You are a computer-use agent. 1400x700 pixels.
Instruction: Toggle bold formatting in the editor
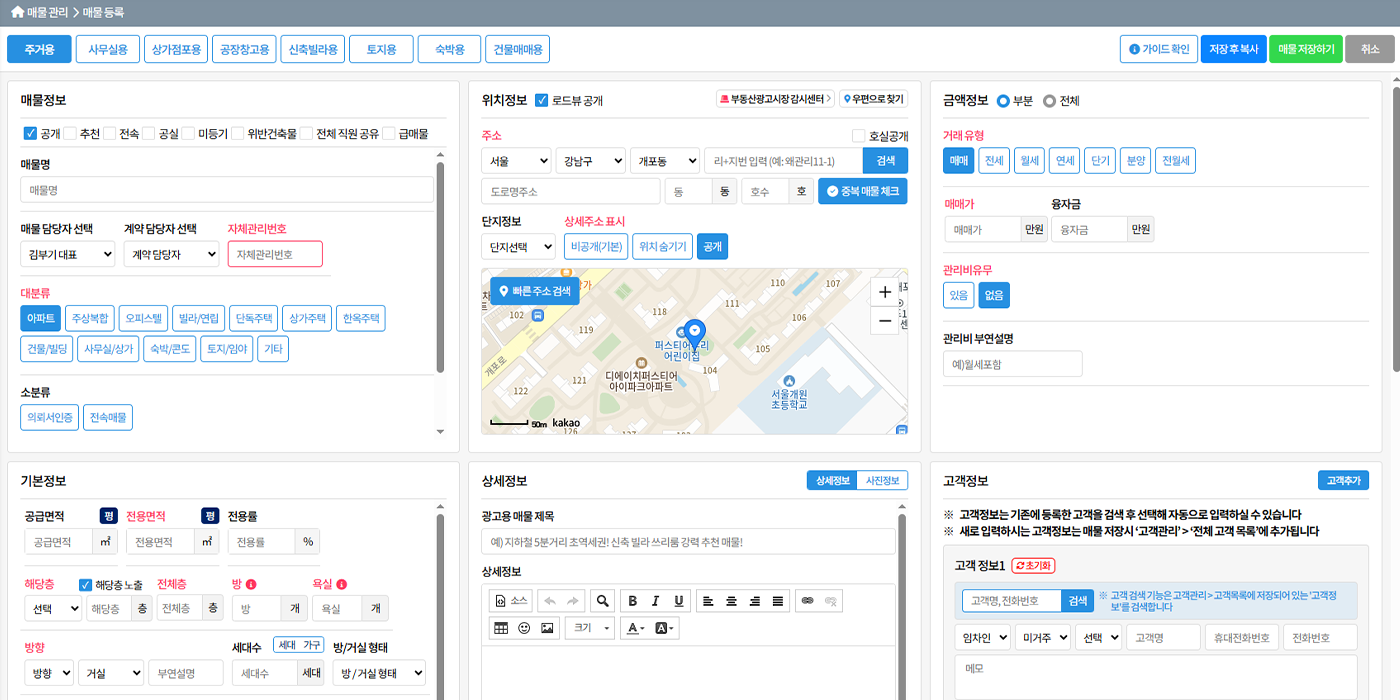point(632,601)
